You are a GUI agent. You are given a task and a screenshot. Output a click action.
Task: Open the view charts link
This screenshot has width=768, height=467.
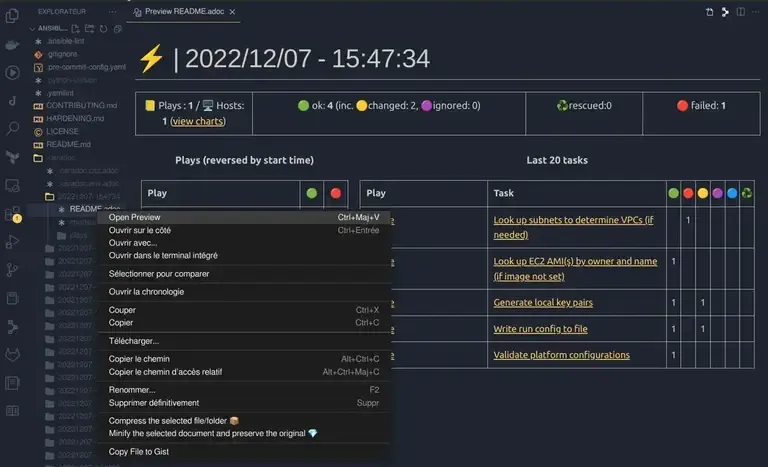click(x=198, y=121)
